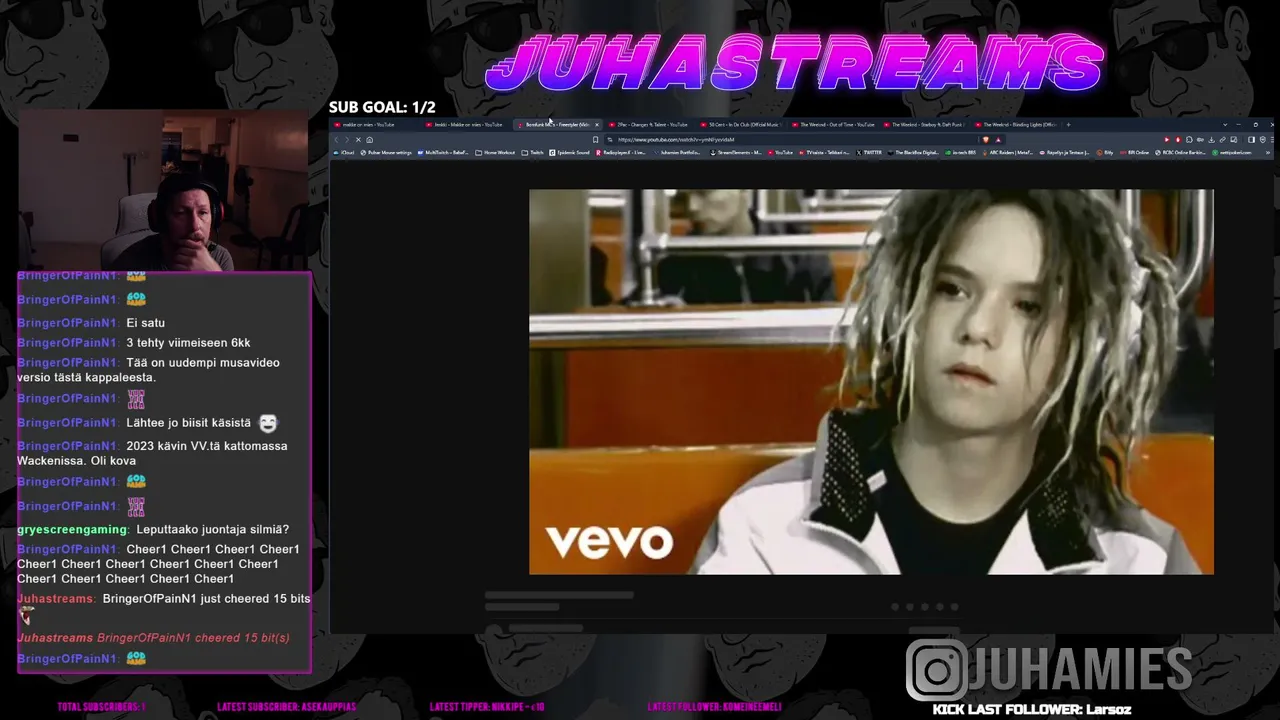The image size is (1280, 720).
Task: Open site settings icon beside the URL
Action: pos(610,140)
